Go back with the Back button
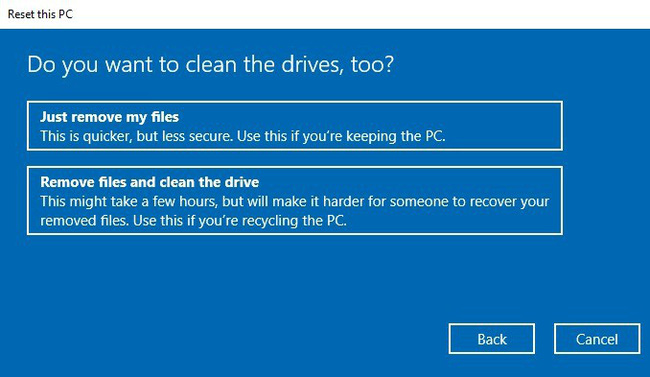The image size is (650, 377). pos(492,339)
